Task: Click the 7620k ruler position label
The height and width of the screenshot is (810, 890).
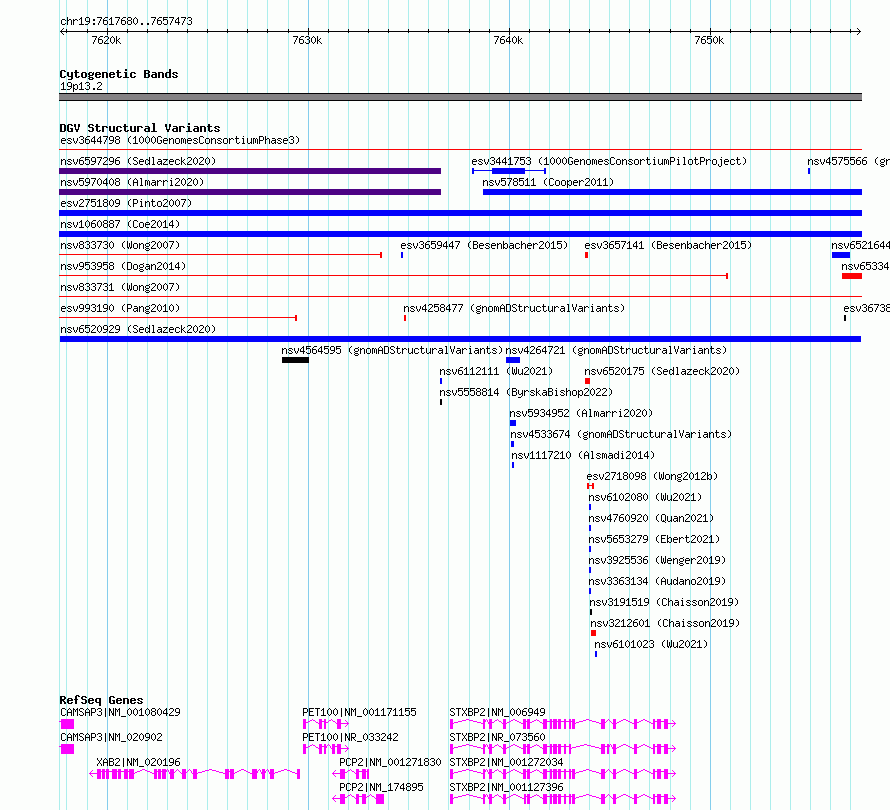Action: coord(106,40)
